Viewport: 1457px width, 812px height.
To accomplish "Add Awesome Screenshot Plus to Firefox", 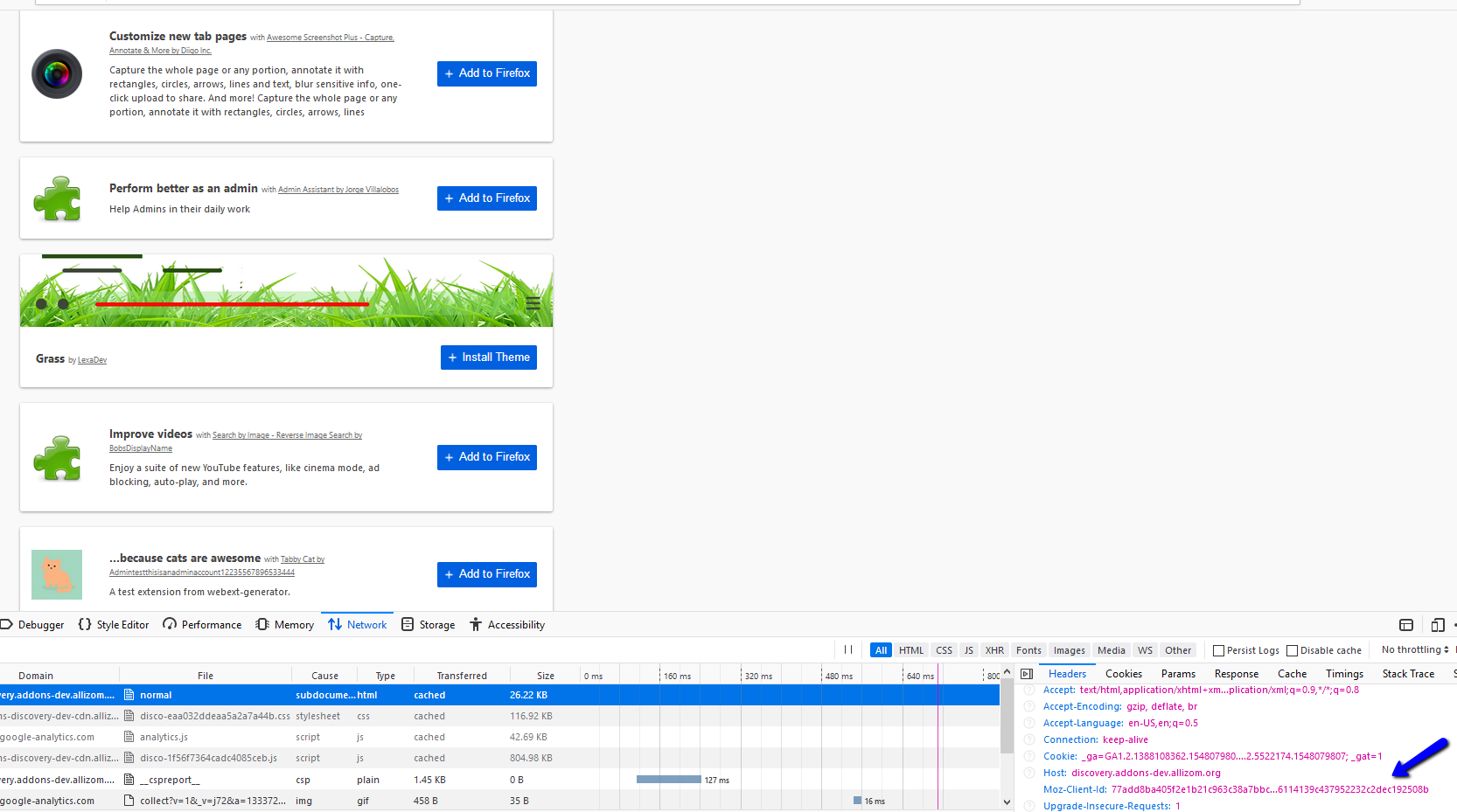I will [487, 73].
